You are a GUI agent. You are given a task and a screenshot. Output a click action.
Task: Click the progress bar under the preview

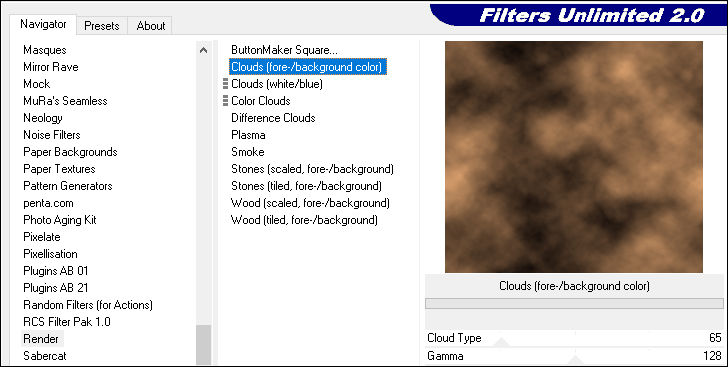[574, 303]
